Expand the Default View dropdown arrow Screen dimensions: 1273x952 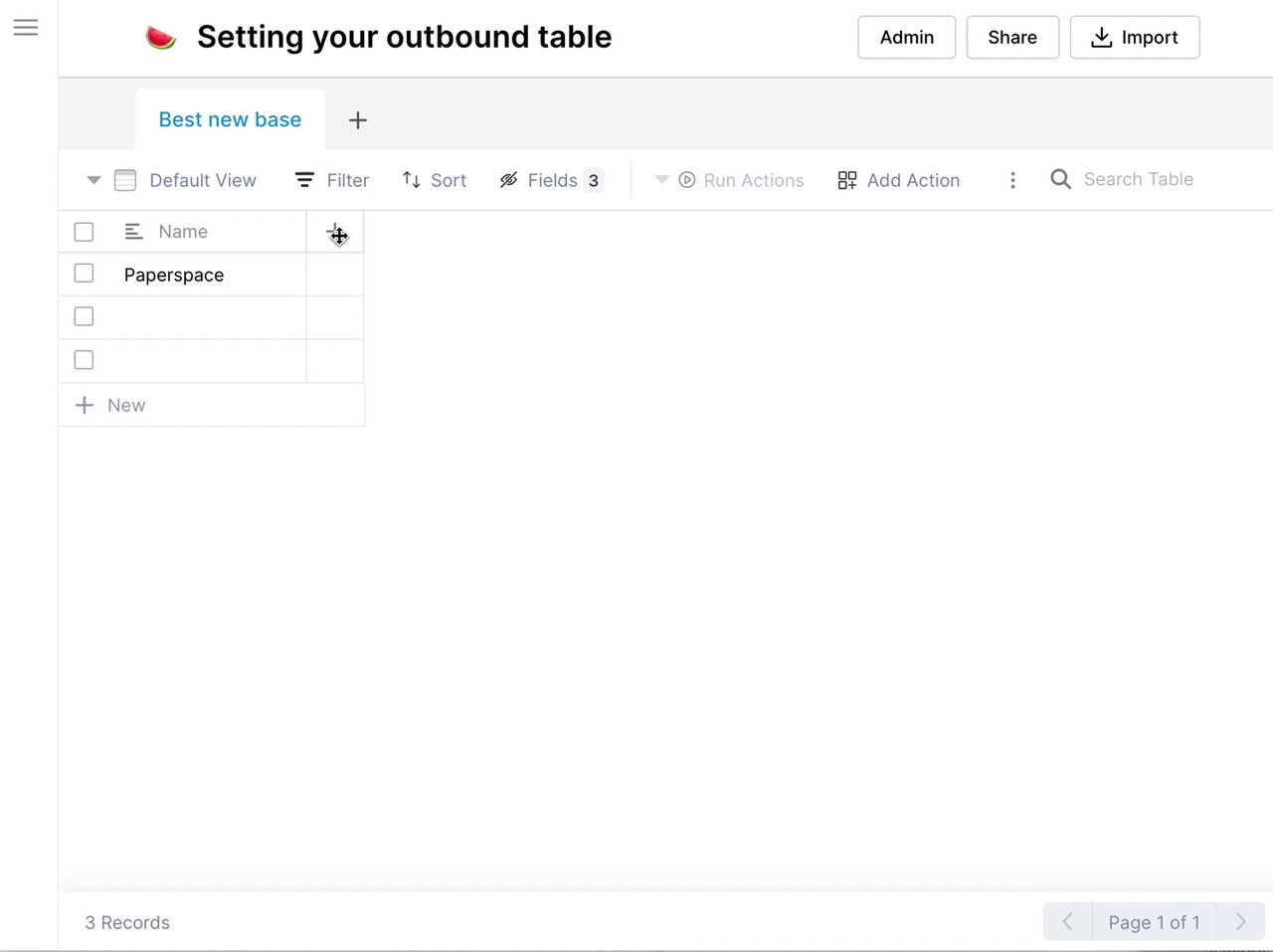coord(93,180)
